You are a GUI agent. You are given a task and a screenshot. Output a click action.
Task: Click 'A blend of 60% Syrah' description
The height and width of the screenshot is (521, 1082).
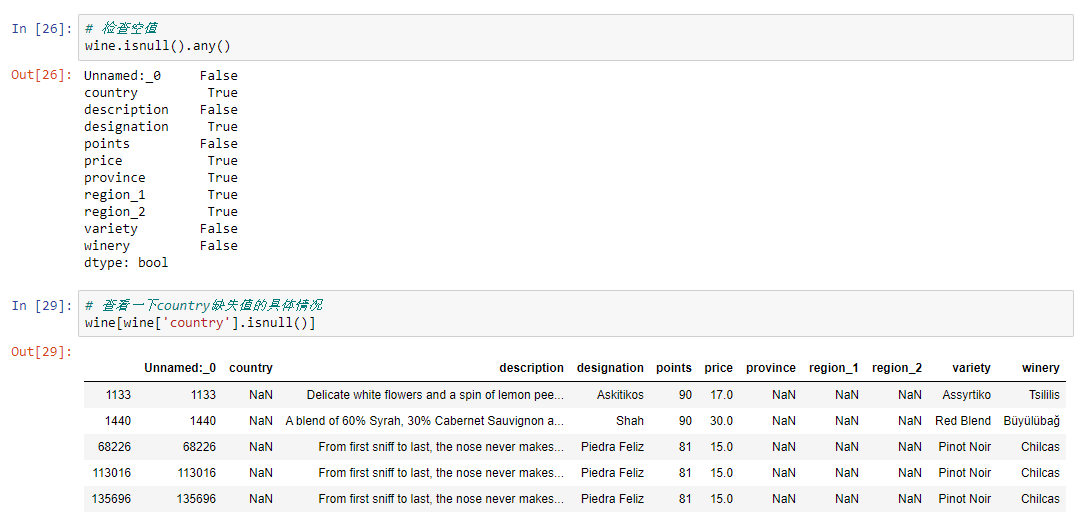coord(424,420)
